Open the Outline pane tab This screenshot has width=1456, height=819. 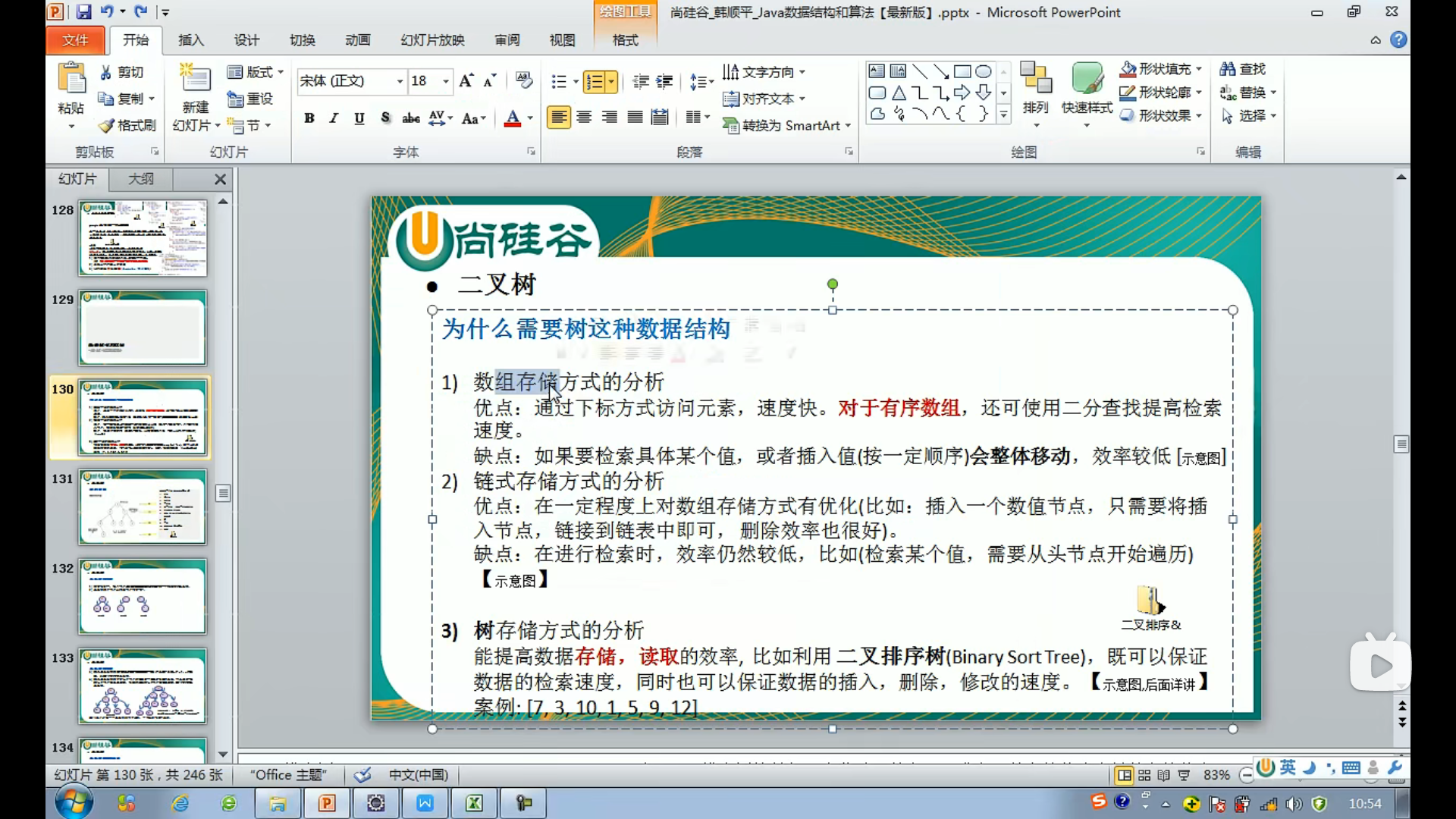(x=141, y=179)
